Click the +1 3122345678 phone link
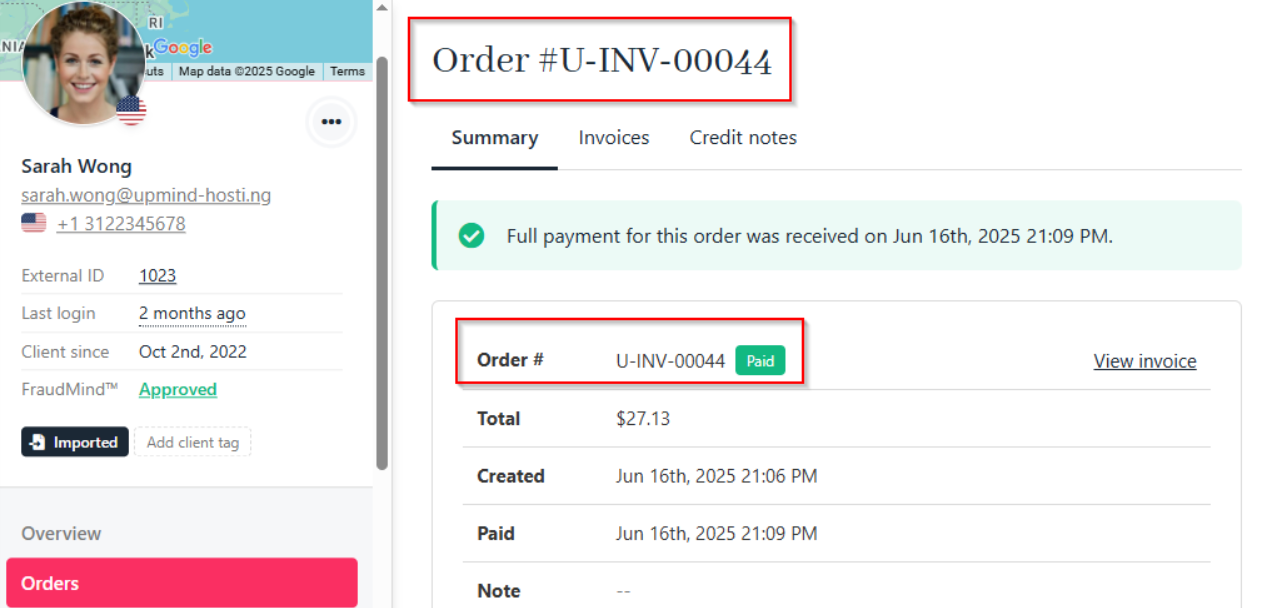The height and width of the screenshot is (608, 1272). pyautogui.click(x=121, y=224)
